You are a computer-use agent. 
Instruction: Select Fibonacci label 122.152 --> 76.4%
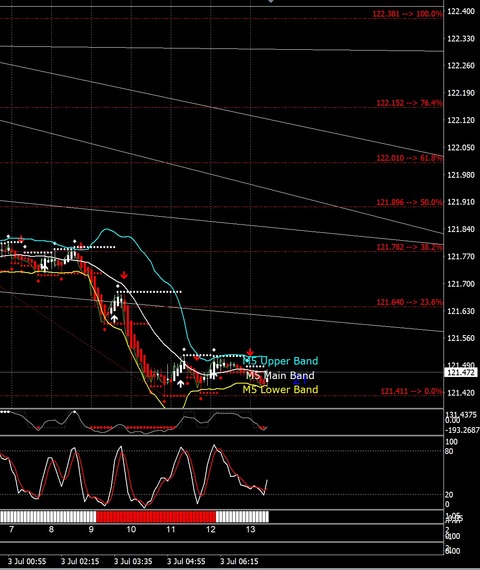(x=409, y=103)
